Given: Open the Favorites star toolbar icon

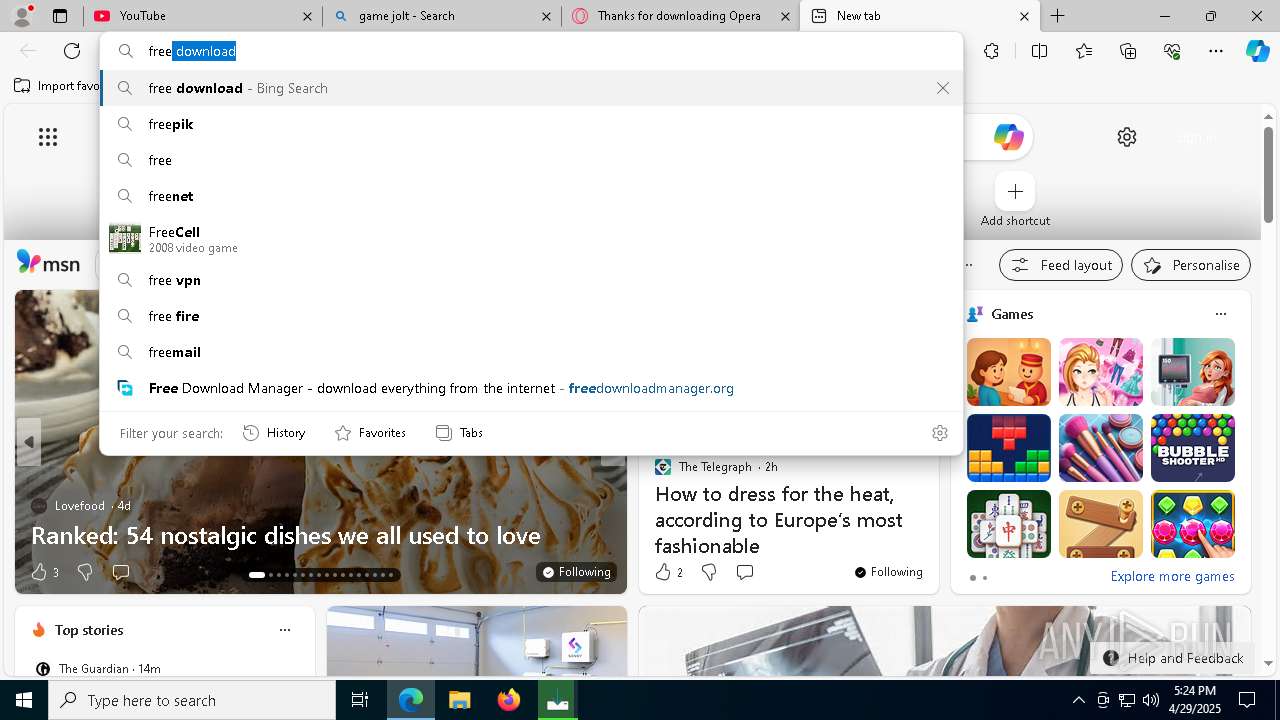Looking at the screenshot, I should coord(1084,51).
